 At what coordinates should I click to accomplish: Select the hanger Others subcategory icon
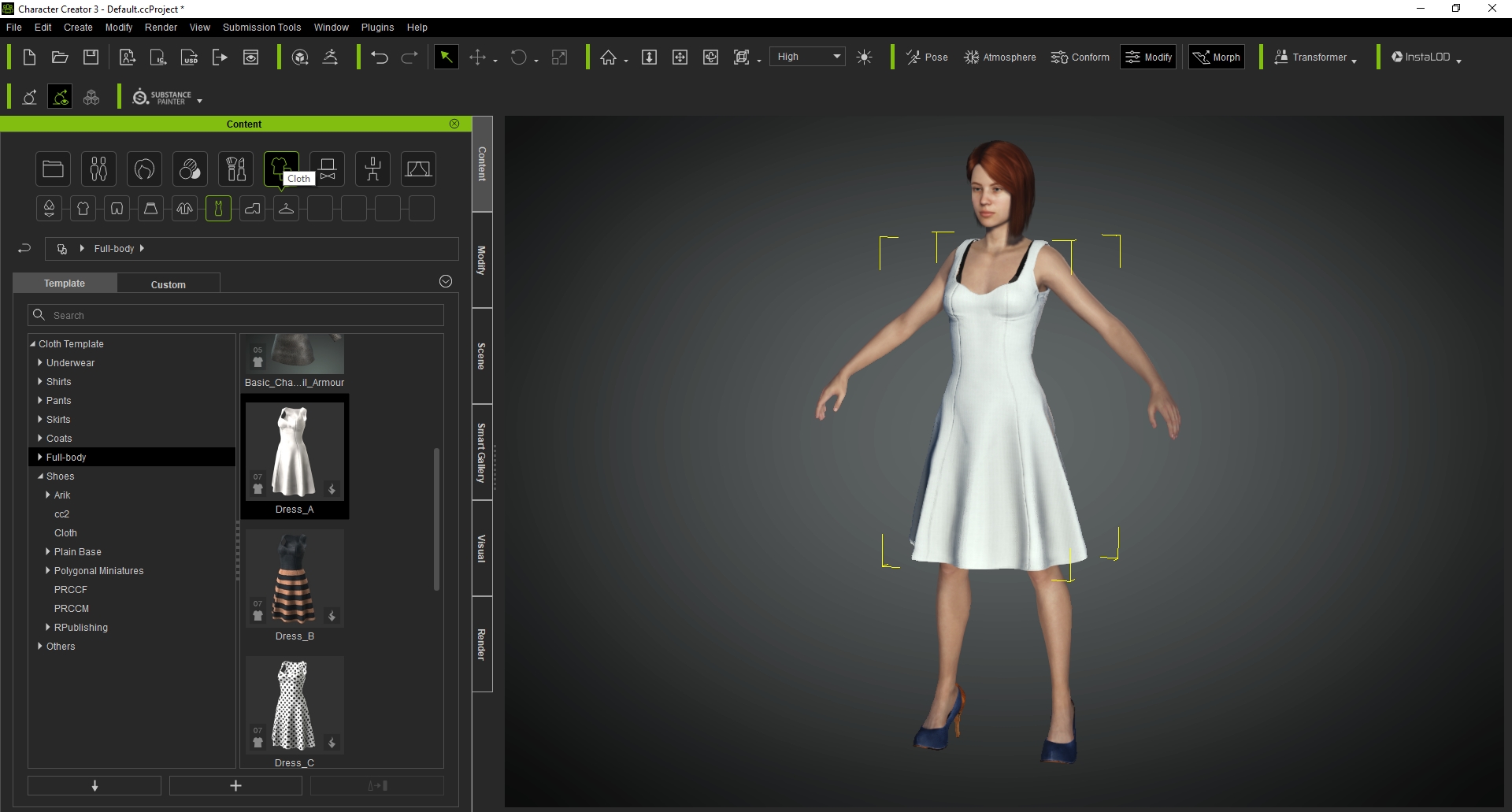click(x=286, y=209)
